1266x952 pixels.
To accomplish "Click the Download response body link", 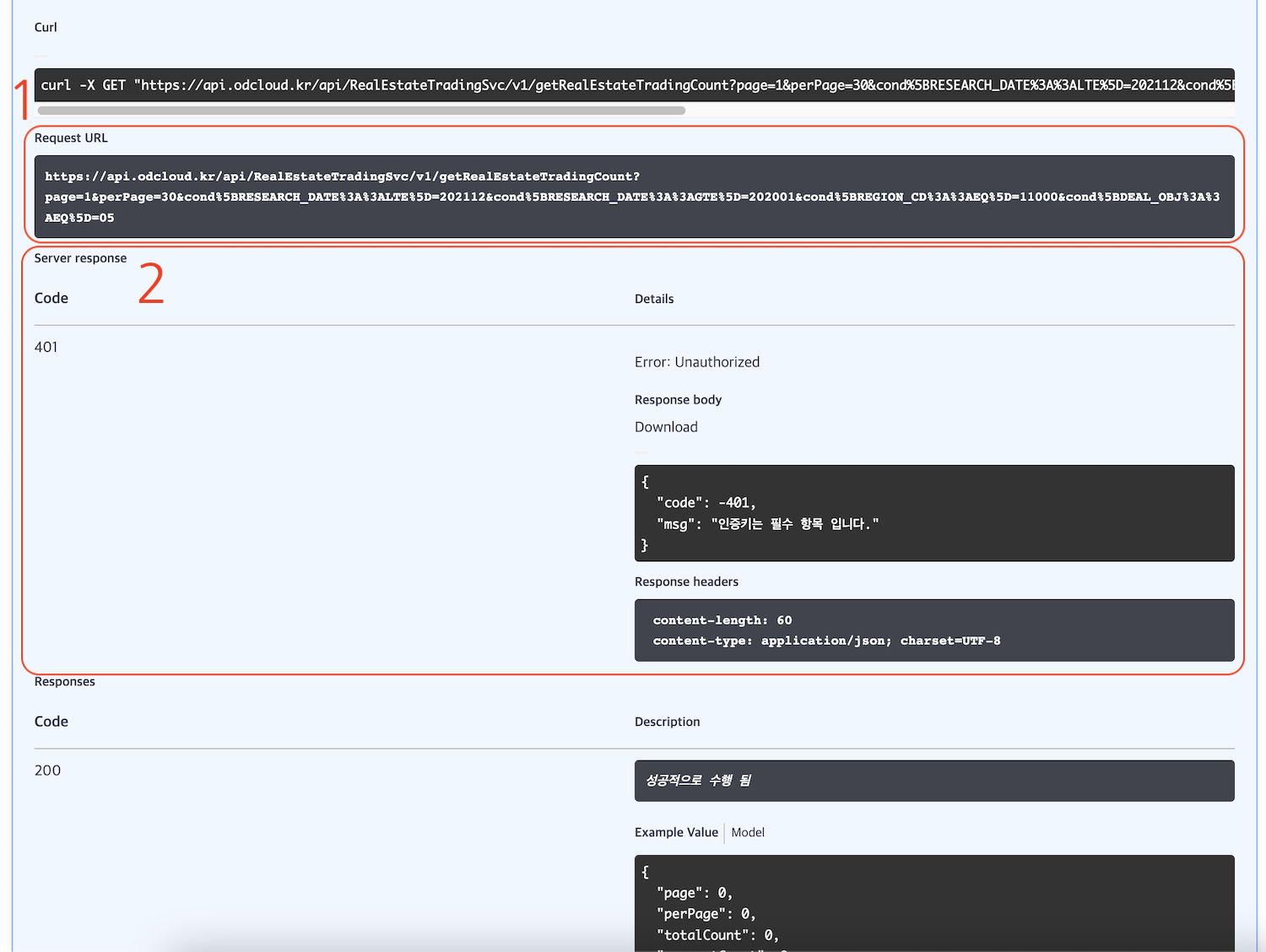I will pyautogui.click(x=666, y=427).
